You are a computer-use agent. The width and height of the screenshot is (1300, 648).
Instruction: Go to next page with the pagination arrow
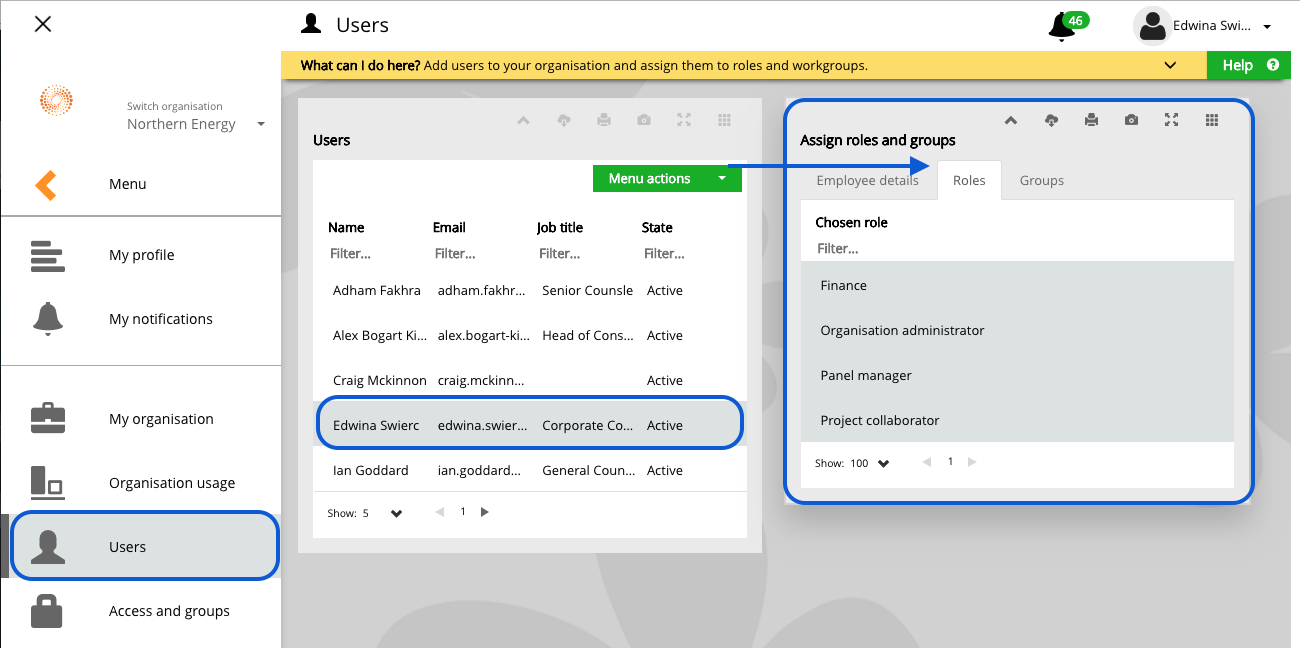click(485, 511)
